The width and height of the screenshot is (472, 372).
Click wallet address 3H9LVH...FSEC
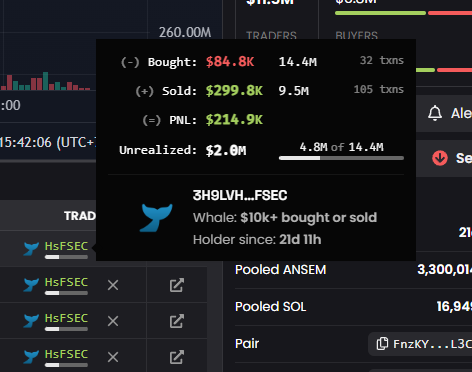[x=240, y=196]
